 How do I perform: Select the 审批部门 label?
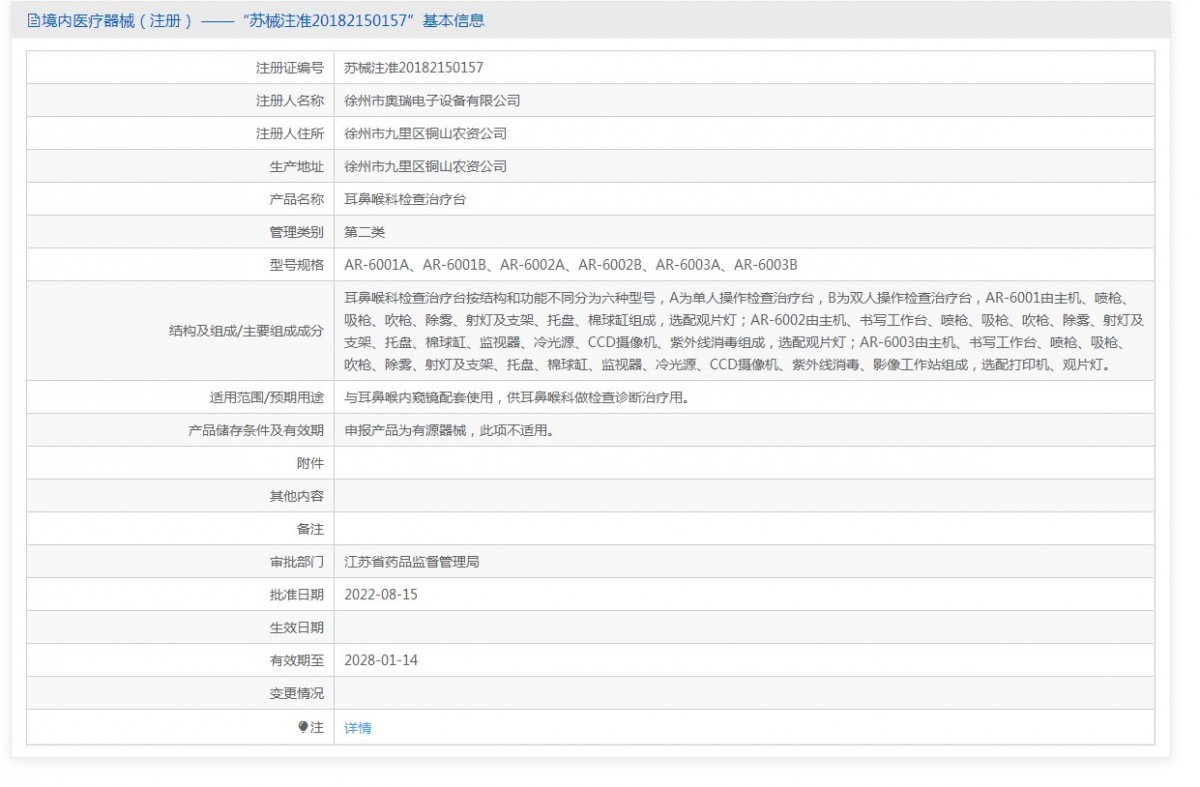coord(297,563)
